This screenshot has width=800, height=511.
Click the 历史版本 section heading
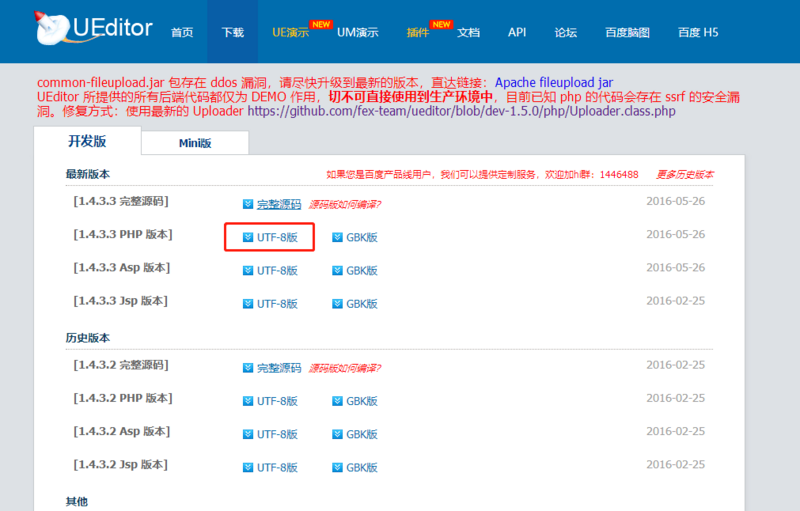88,338
